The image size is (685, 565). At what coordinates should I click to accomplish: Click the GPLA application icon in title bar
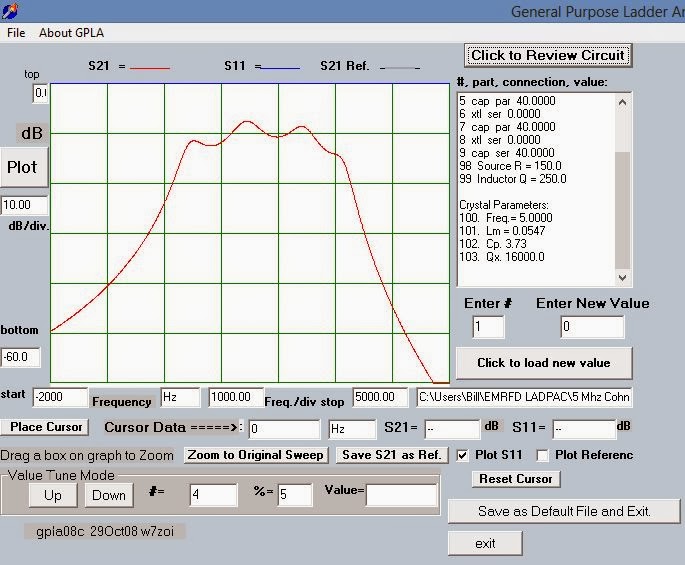12,12
